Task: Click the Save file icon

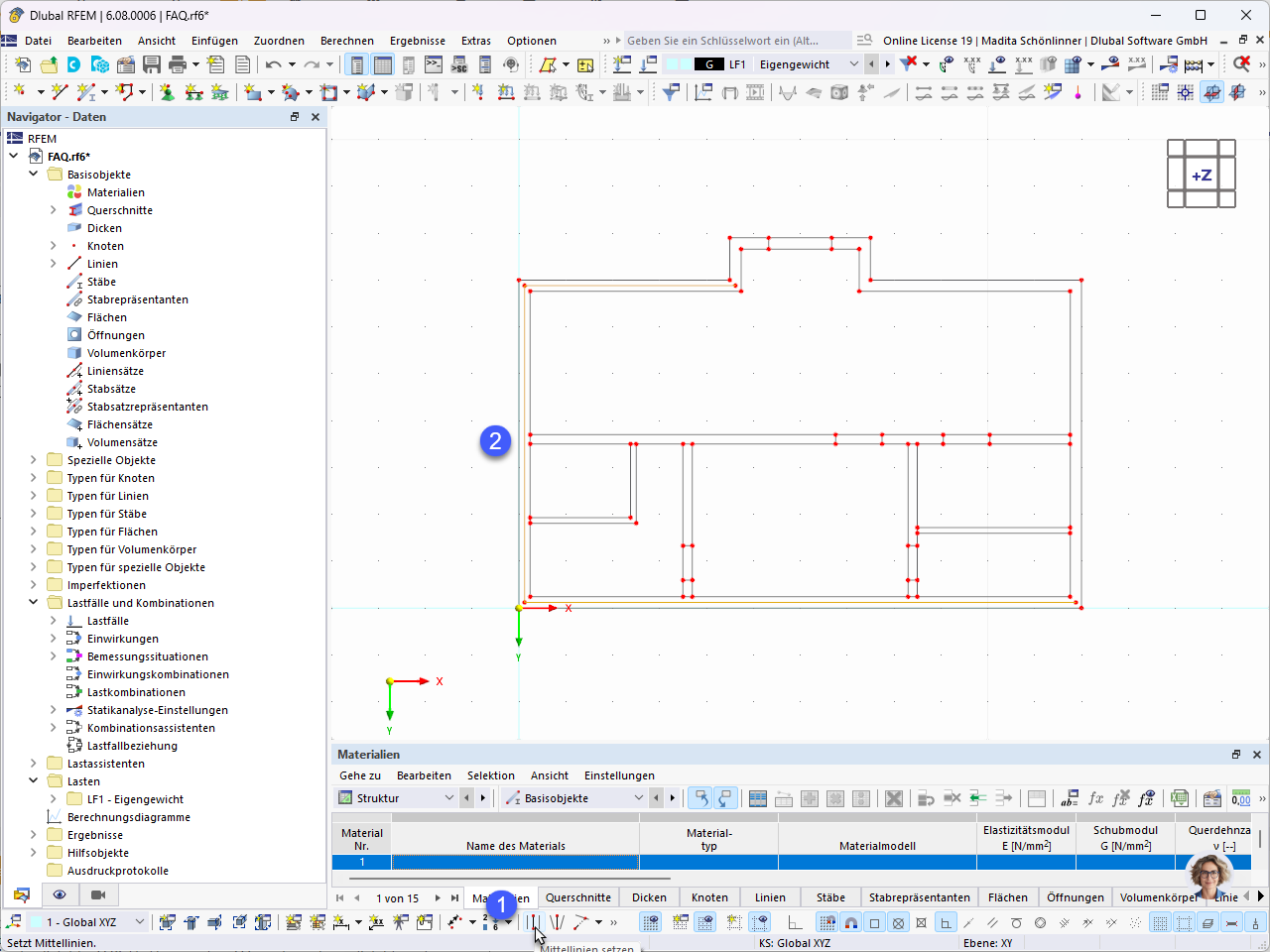Action: point(152,64)
